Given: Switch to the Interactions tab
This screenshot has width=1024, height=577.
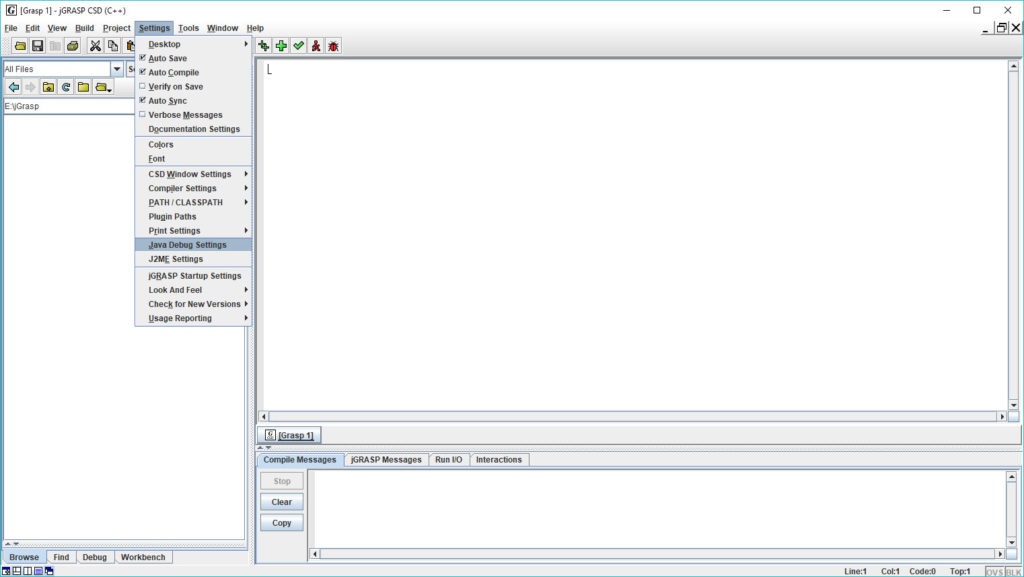Looking at the screenshot, I should pyautogui.click(x=499, y=460).
